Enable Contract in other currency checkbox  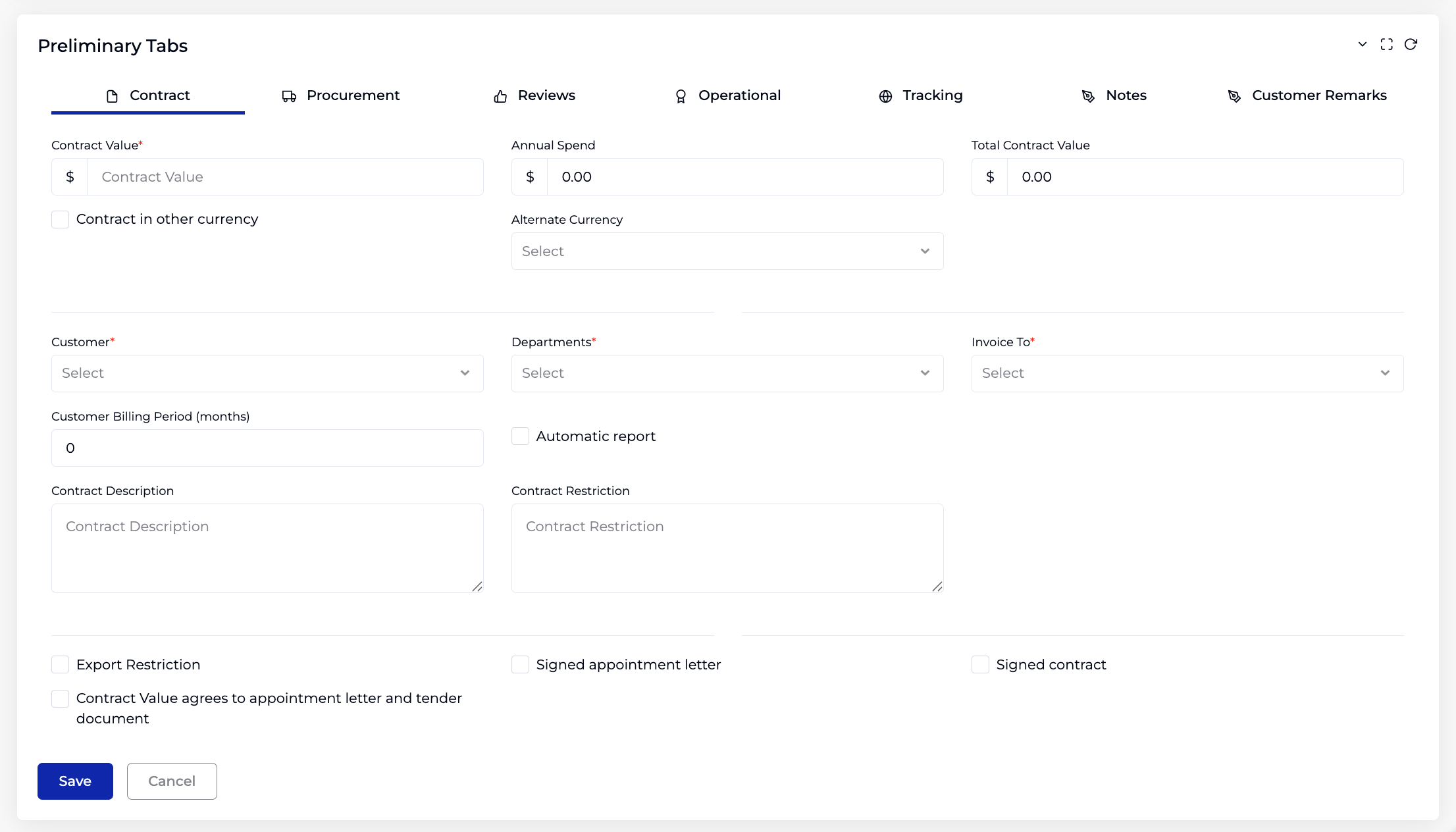(60, 219)
